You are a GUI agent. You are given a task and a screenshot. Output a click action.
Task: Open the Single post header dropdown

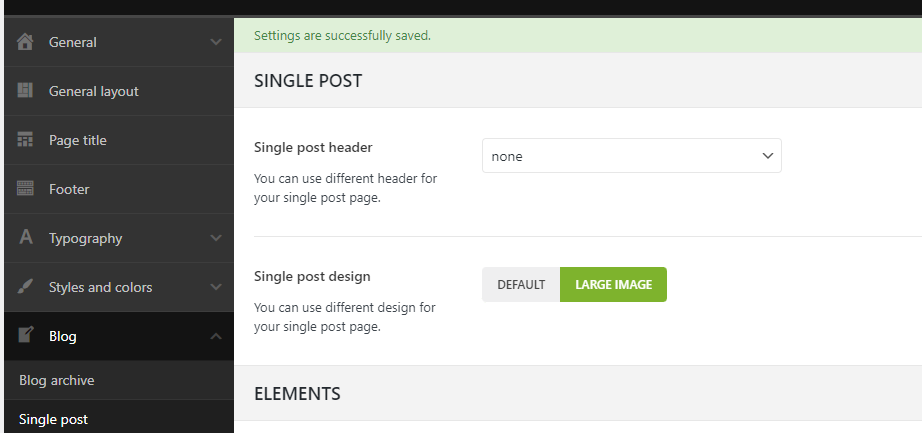(x=631, y=156)
